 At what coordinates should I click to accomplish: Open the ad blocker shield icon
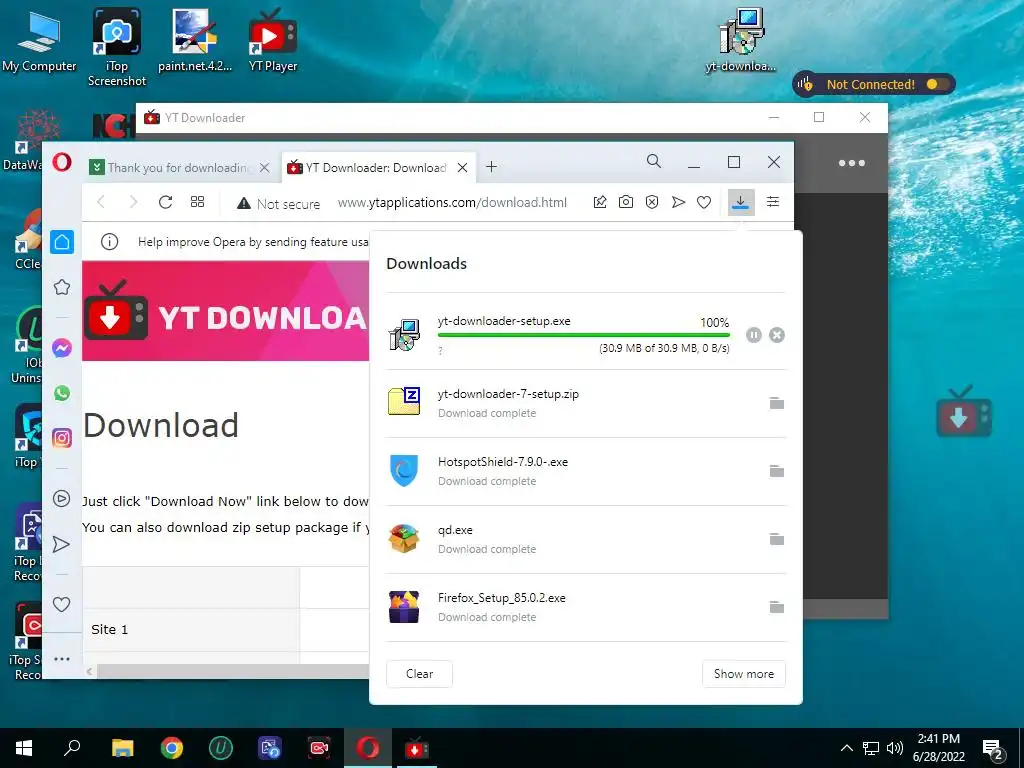click(x=652, y=202)
